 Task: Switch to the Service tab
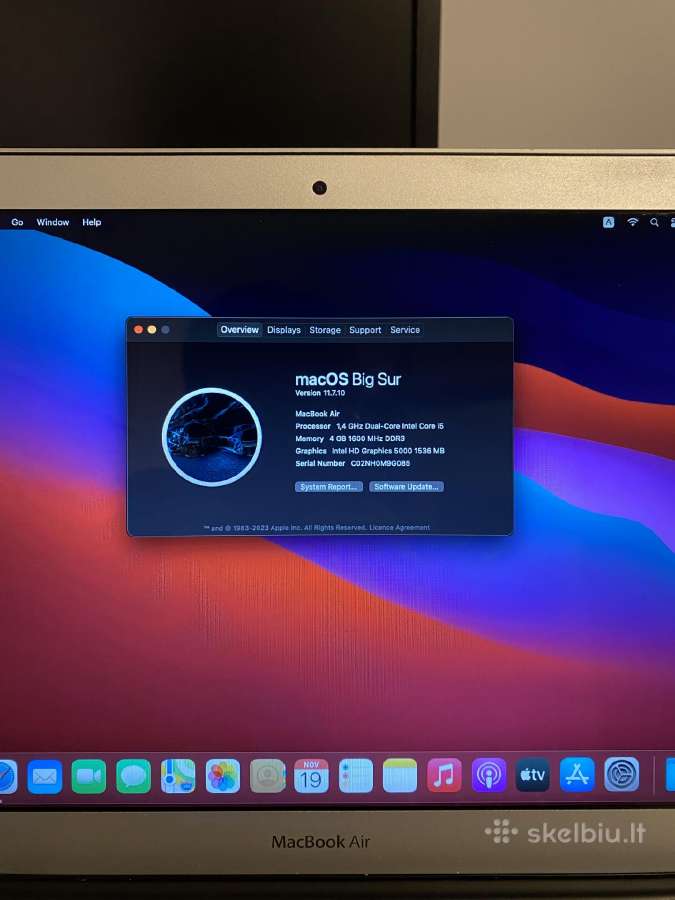click(405, 330)
